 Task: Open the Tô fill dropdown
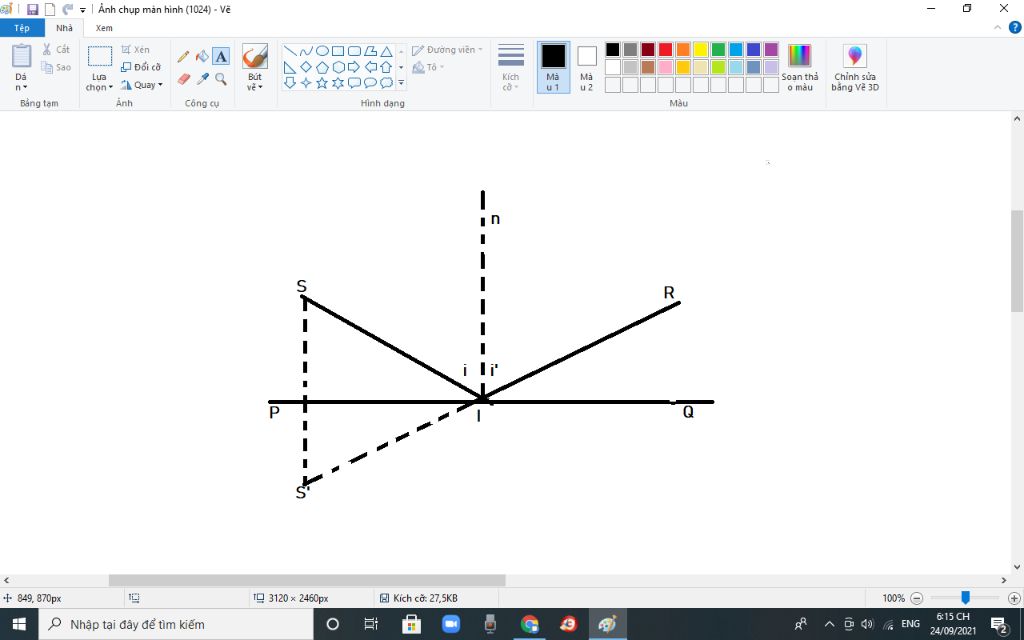[428, 67]
